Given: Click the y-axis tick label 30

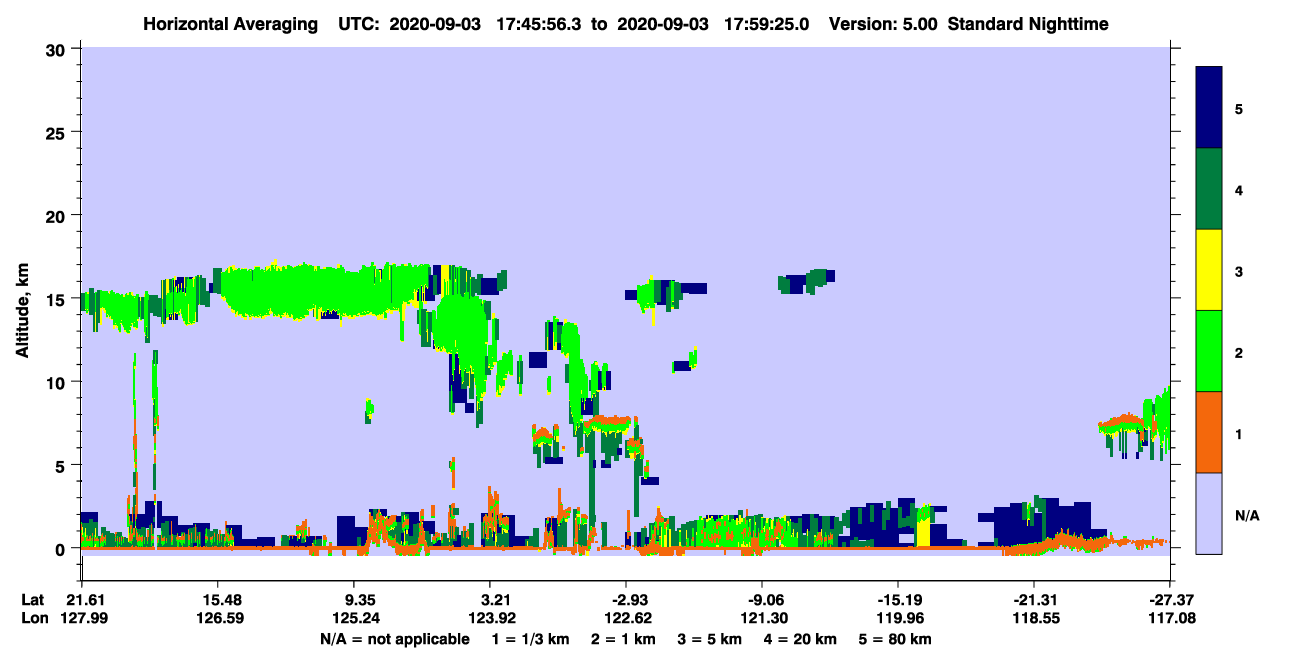Looking at the screenshot, I should coord(57,49).
